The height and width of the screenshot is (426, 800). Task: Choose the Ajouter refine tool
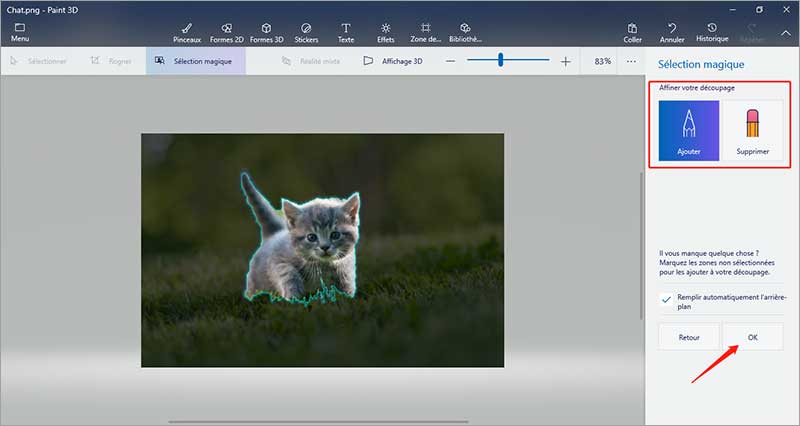click(689, 131)
